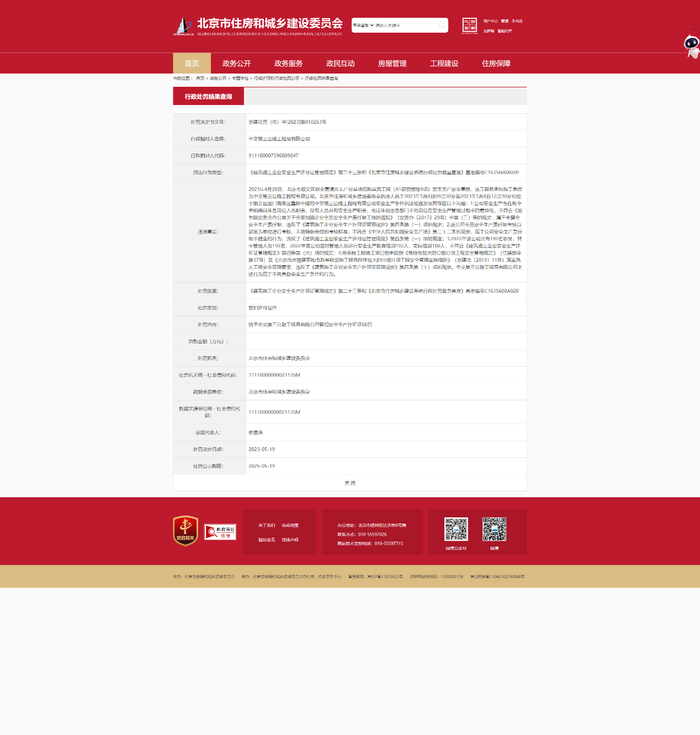Viewport: 700px width, 735px height.
Task: Open the 政务服务 navigation tab
Action: [x=288, y=63]
